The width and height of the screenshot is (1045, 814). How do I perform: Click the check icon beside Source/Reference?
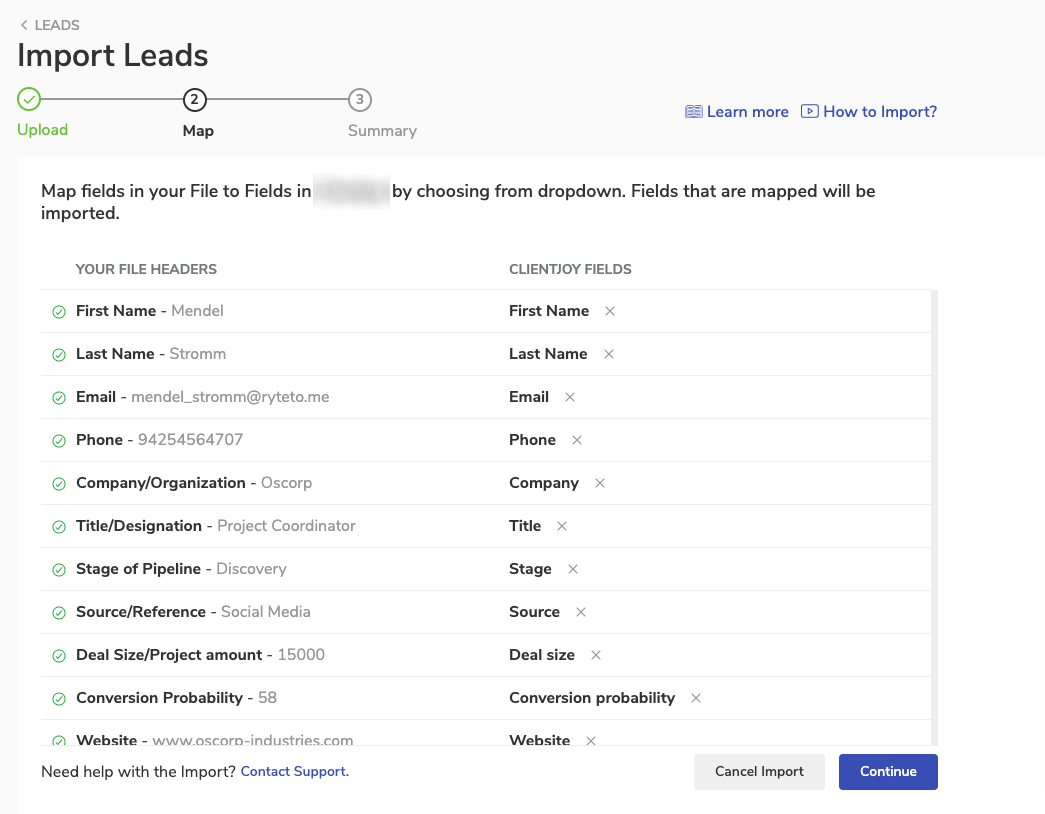(x=59, y=613)
